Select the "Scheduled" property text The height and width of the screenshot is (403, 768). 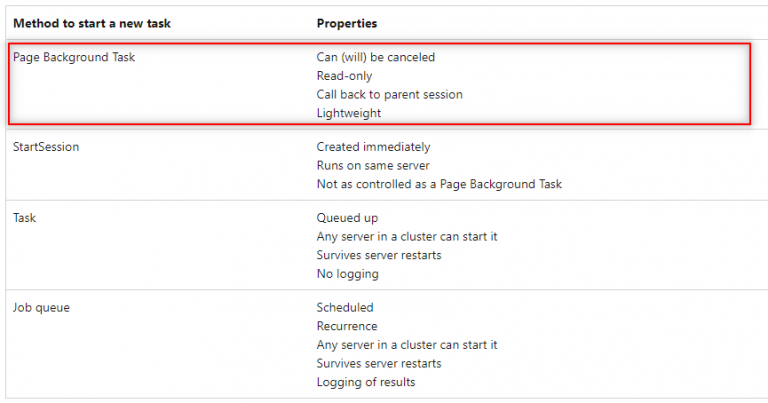[345, 307]
